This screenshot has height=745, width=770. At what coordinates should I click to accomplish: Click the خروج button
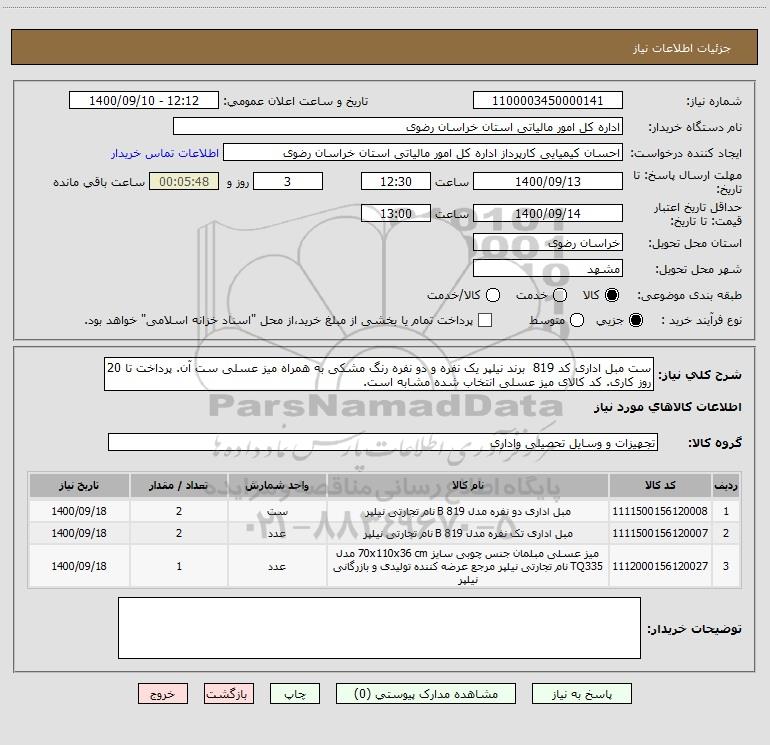coord(163,694)
